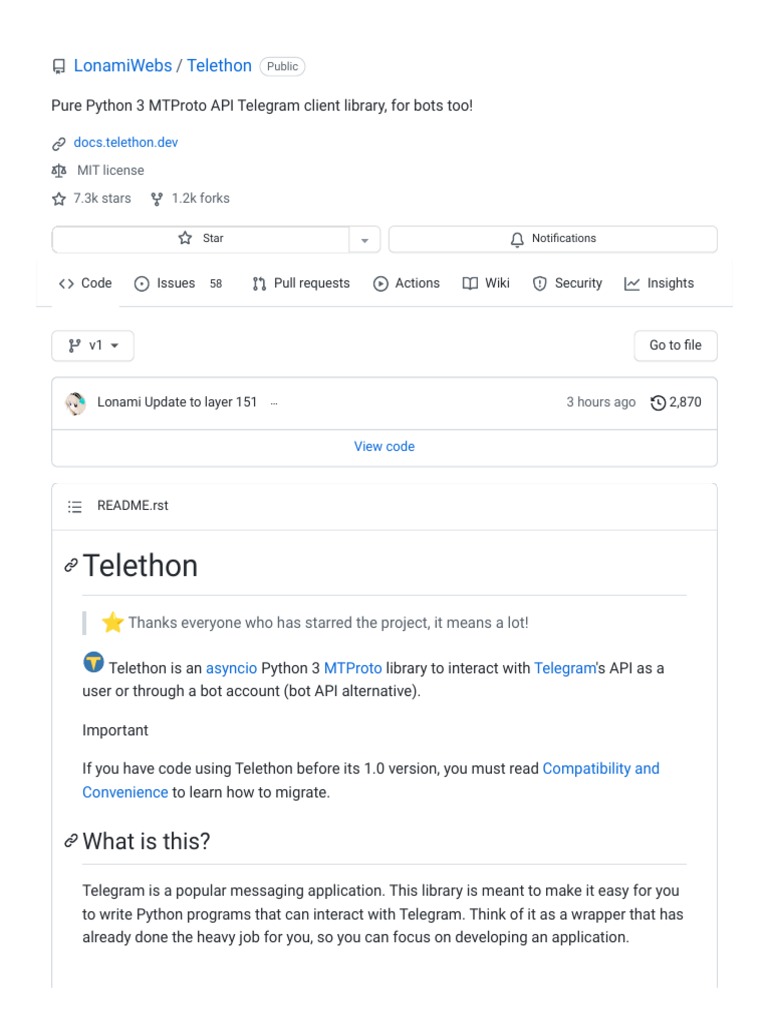Click the commit history clock icon

658,403
